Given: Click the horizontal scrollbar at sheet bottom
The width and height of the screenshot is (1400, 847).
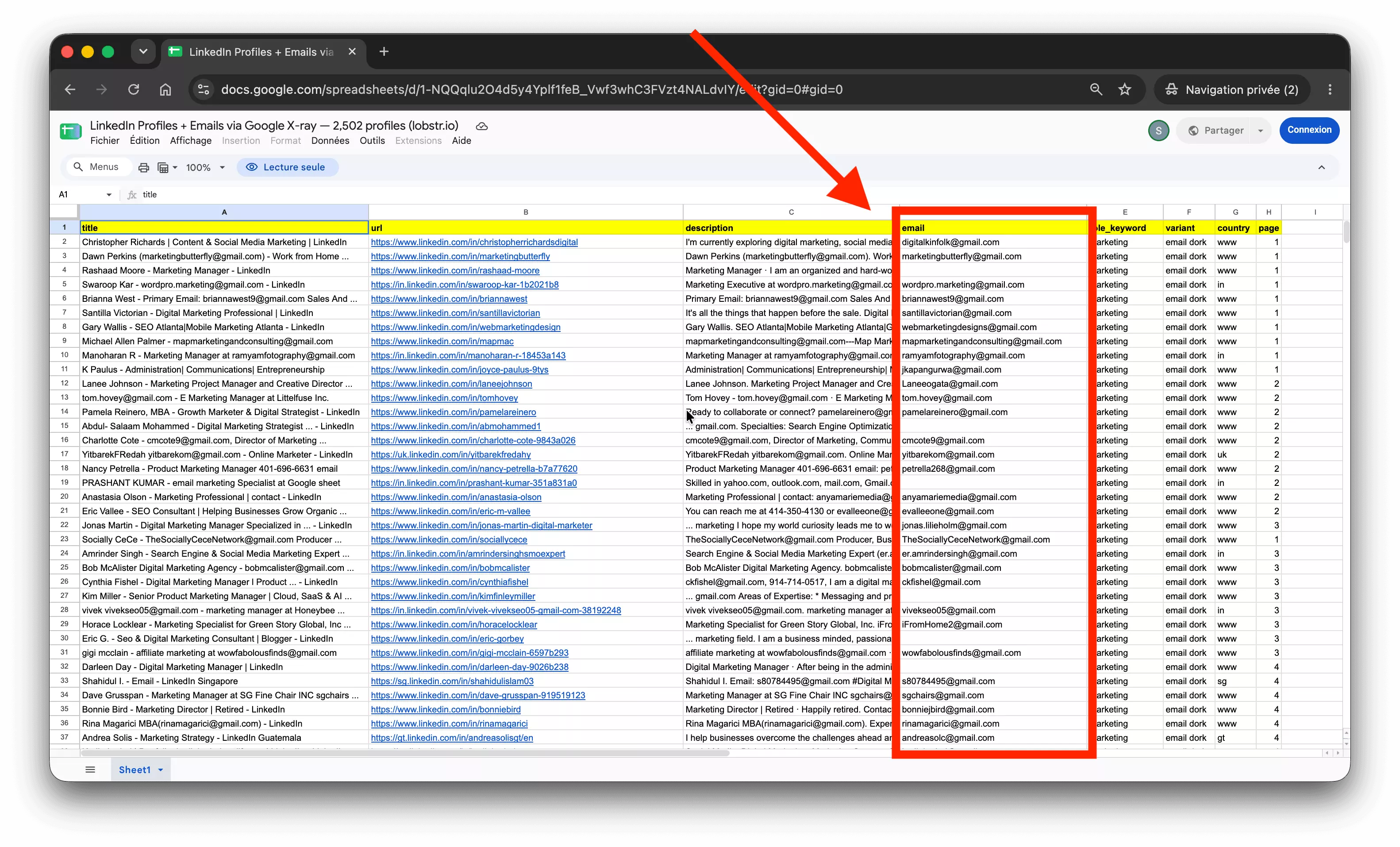Looking at the screenshot, I should [x=404, y=753].
